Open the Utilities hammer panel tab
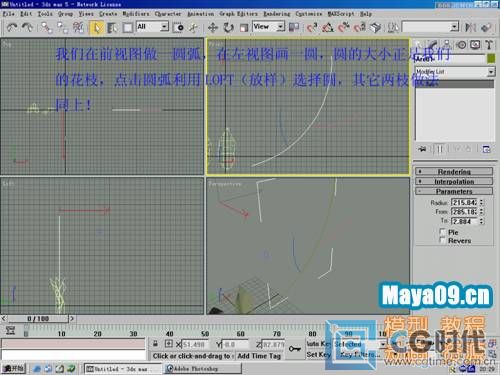The height and width of the screenshot is (375, 500). 489,45
